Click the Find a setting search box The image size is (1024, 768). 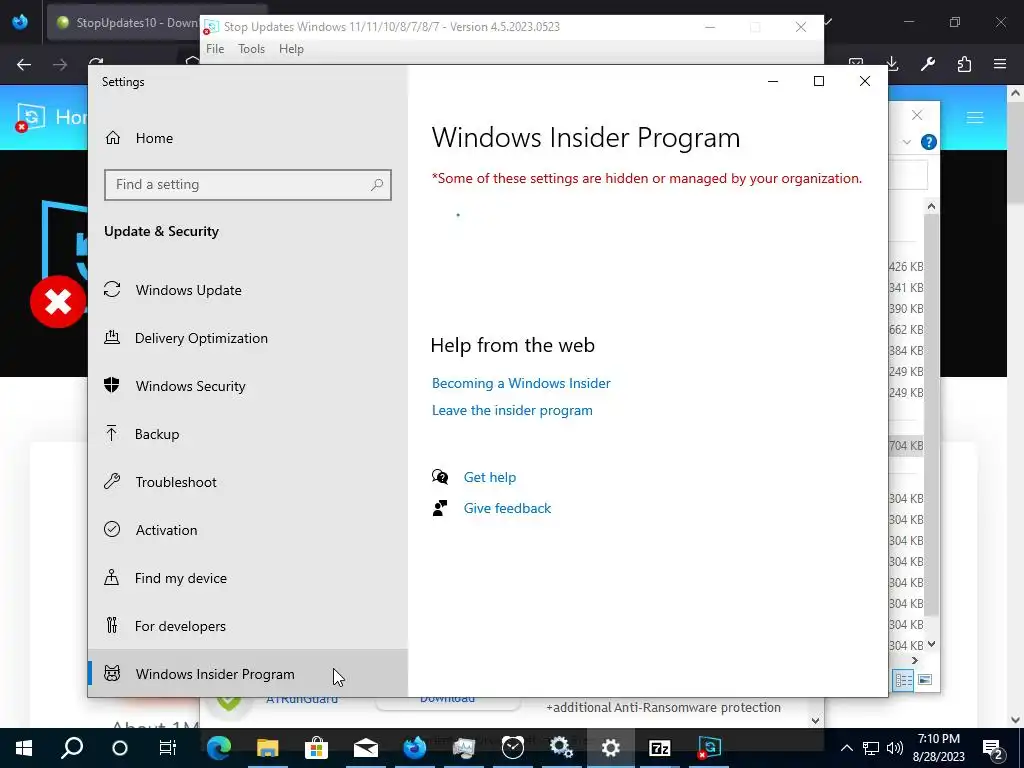248,185
